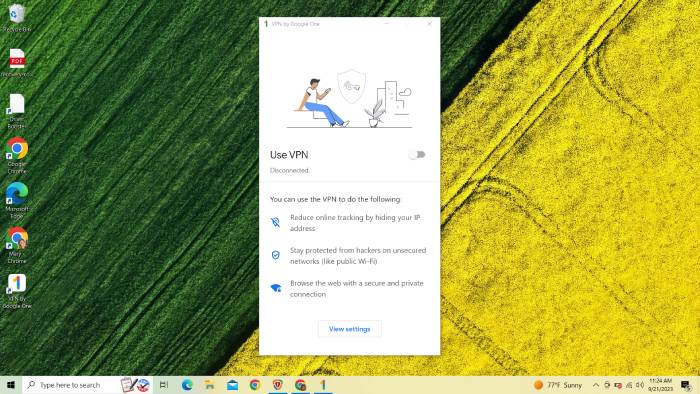Screen dimensions: 700x394
Task: Minimize the VPN by Google One window
Action: tap(387, 24)
